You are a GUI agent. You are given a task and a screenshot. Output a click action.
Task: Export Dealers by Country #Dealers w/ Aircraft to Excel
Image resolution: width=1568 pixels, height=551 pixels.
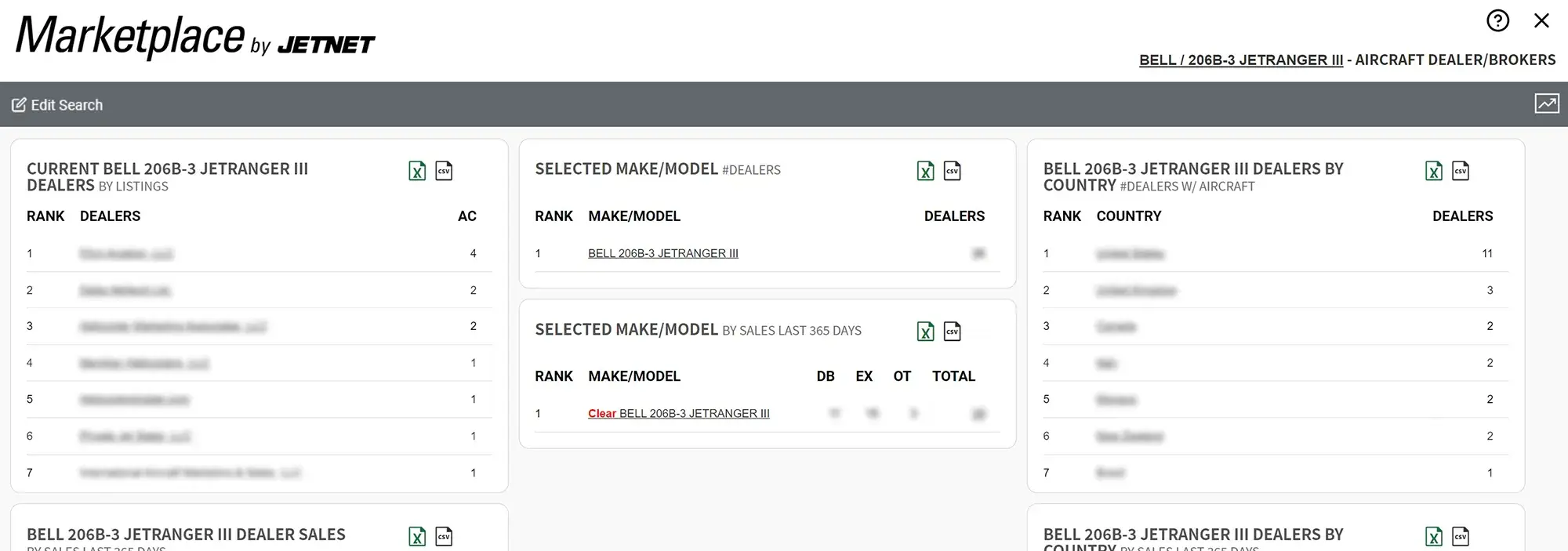[x=1433, y=171]
